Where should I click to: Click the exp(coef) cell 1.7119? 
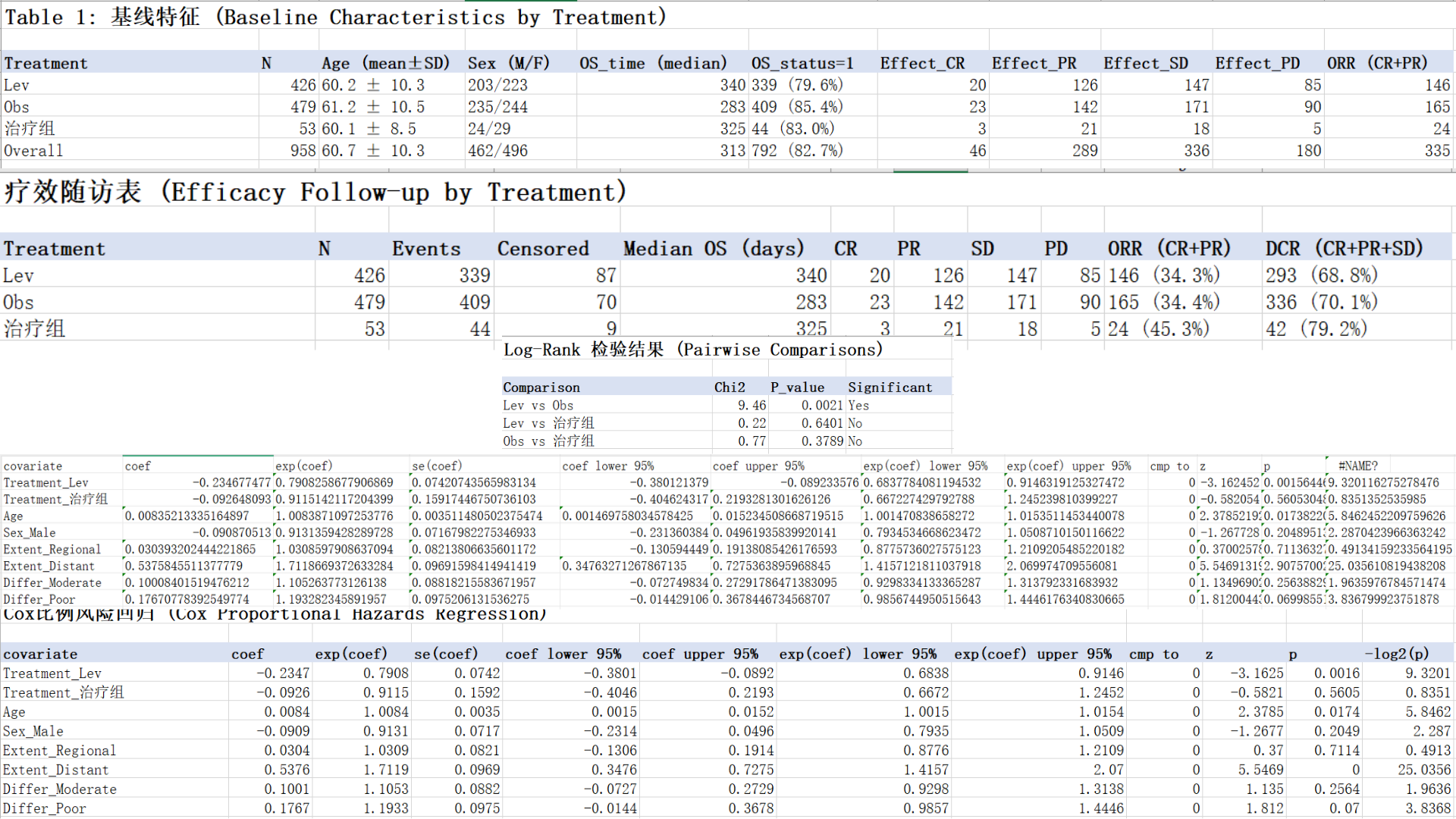(x=386, y=770)
